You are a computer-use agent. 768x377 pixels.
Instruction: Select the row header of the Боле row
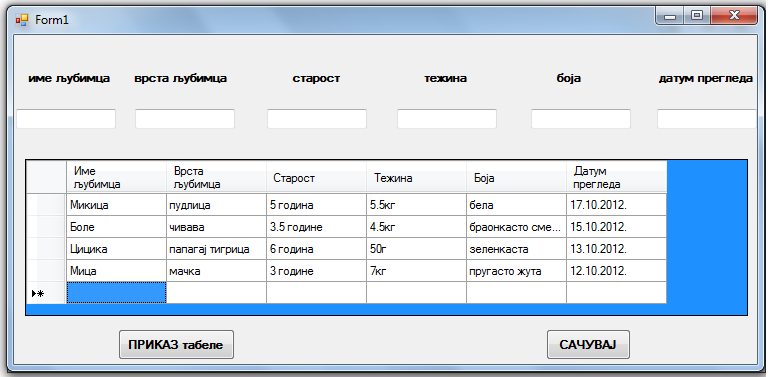46,227
